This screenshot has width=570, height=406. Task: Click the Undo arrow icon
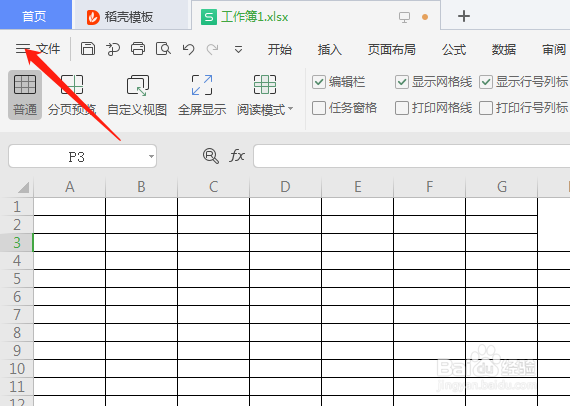pyautogui.click(x=188, y=49)
